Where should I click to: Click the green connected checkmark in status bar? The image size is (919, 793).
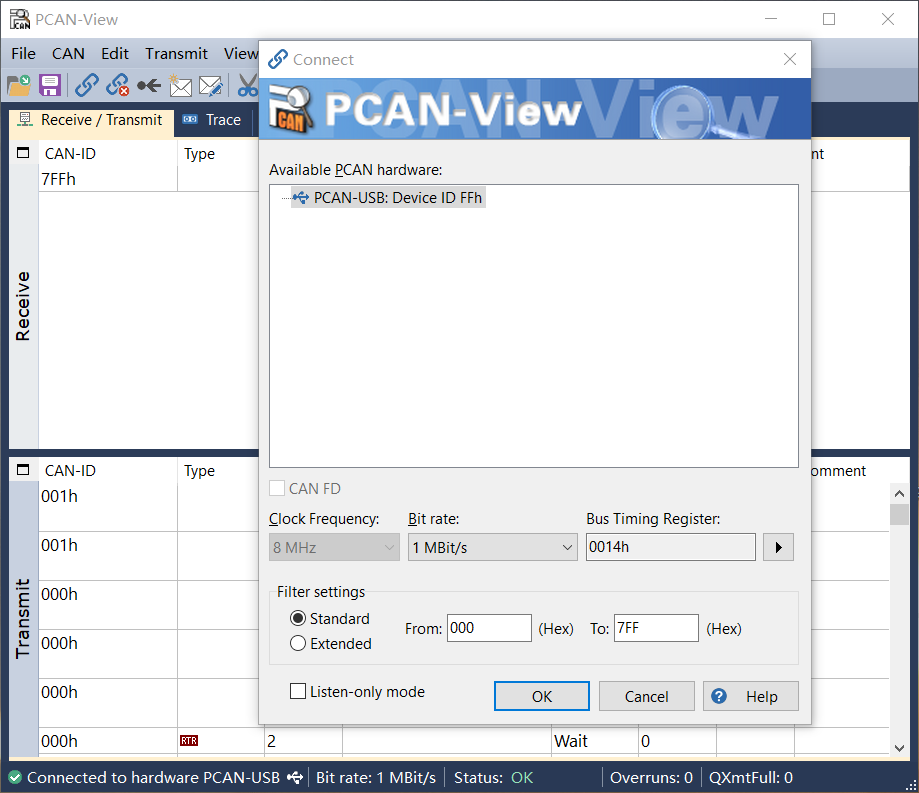pos(15,778)
